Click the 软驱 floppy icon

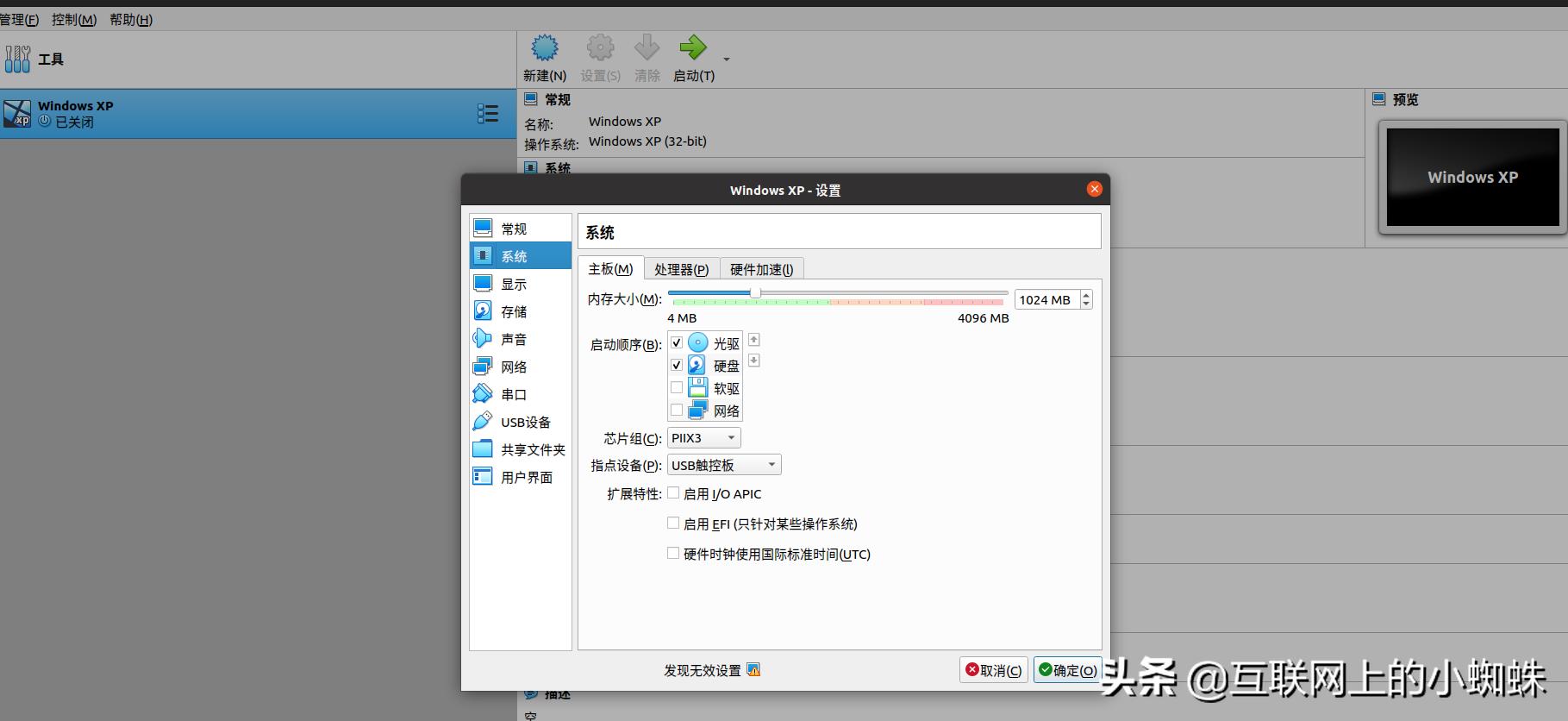click(x=698, y=387)
